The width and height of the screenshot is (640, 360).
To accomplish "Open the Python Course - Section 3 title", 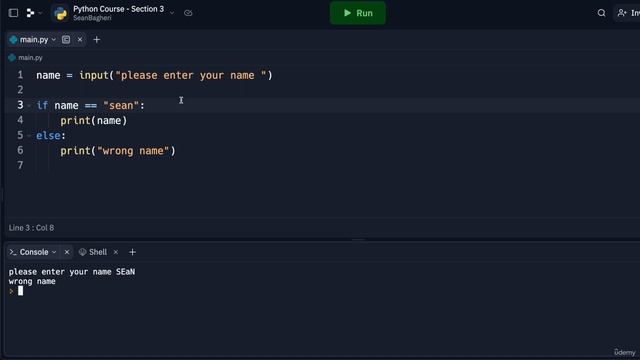I will 118,9.
